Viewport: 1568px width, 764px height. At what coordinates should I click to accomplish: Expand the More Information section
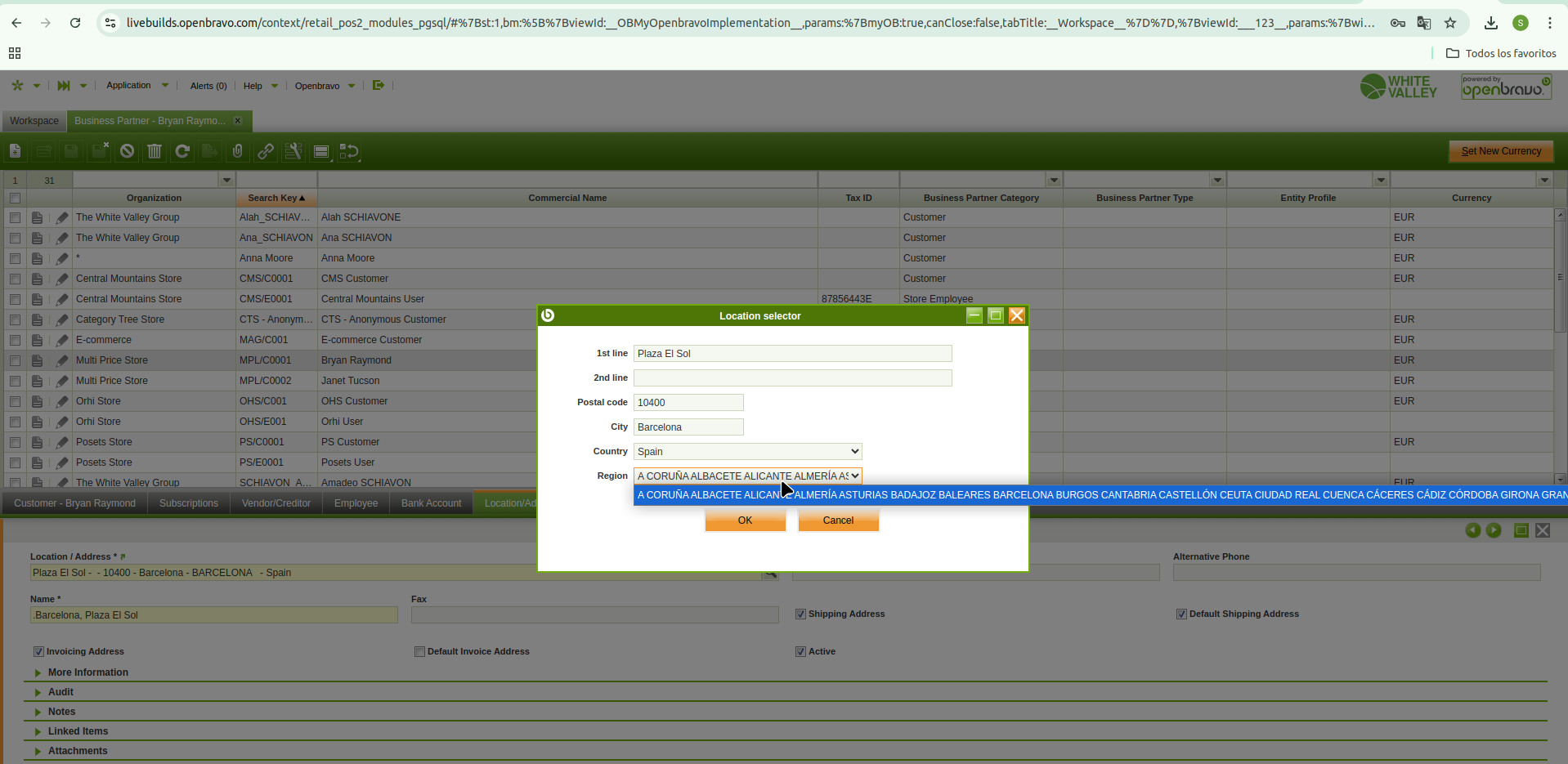[x=87, y=672]
